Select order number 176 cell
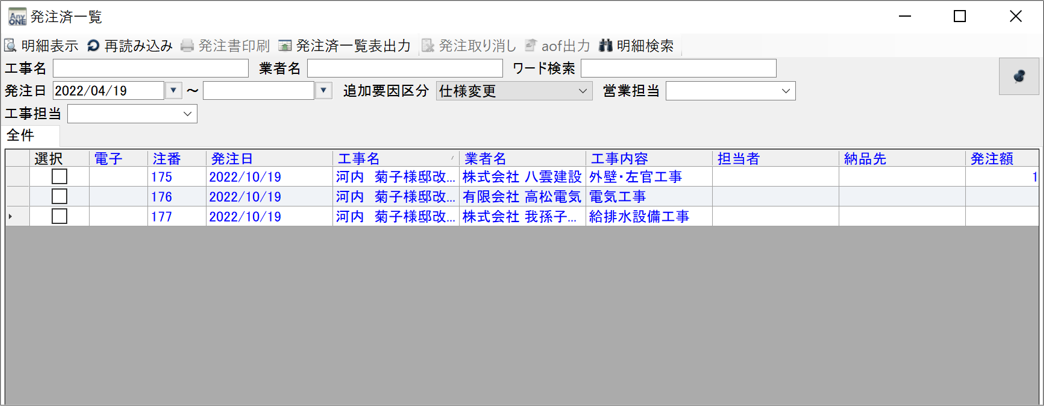This screenshot has width=1044, height=406. point(177,197)
